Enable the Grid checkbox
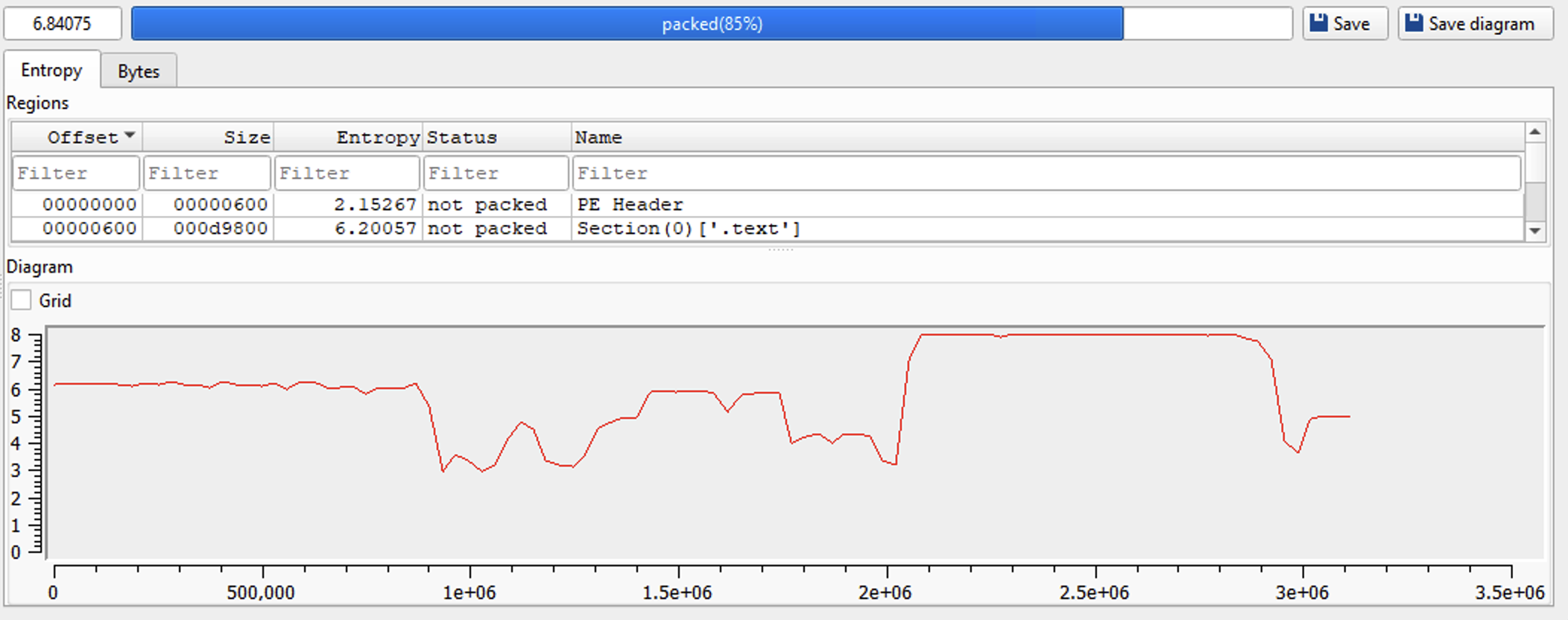Image resolution: width=1568 pixels, height=620 pixels. coord(22,300)
